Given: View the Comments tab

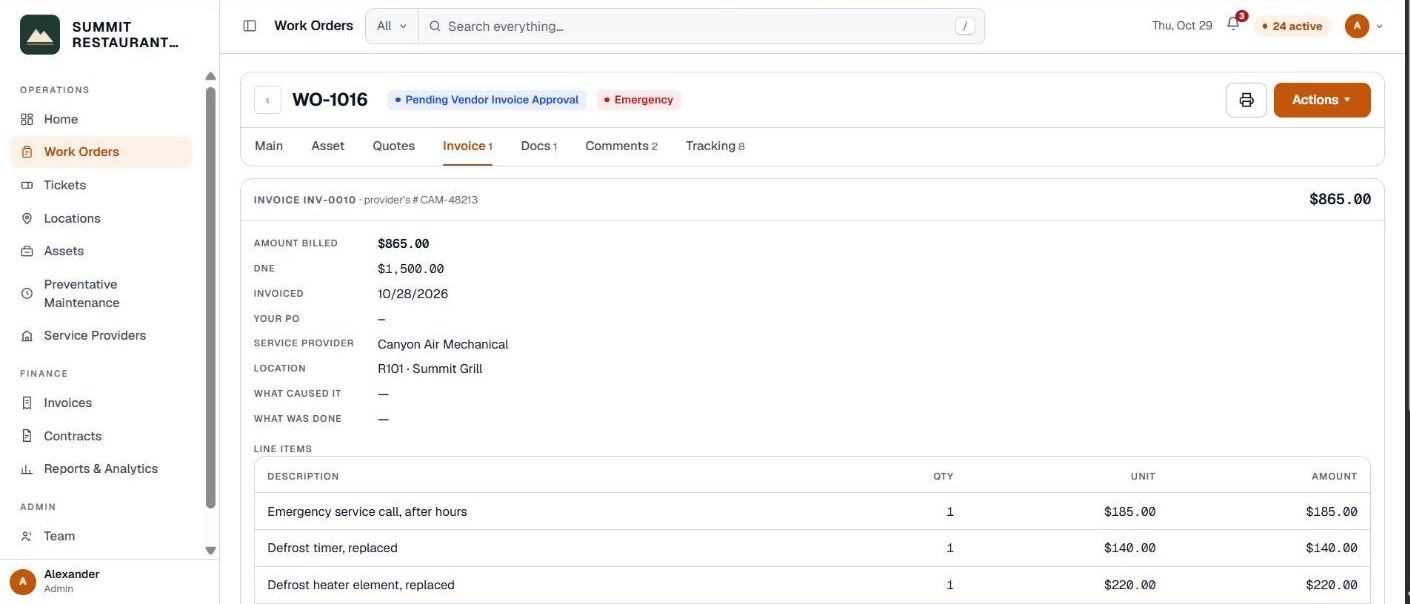Looking at the screenshot, I should pyautogui.click(x=621, y=146).
